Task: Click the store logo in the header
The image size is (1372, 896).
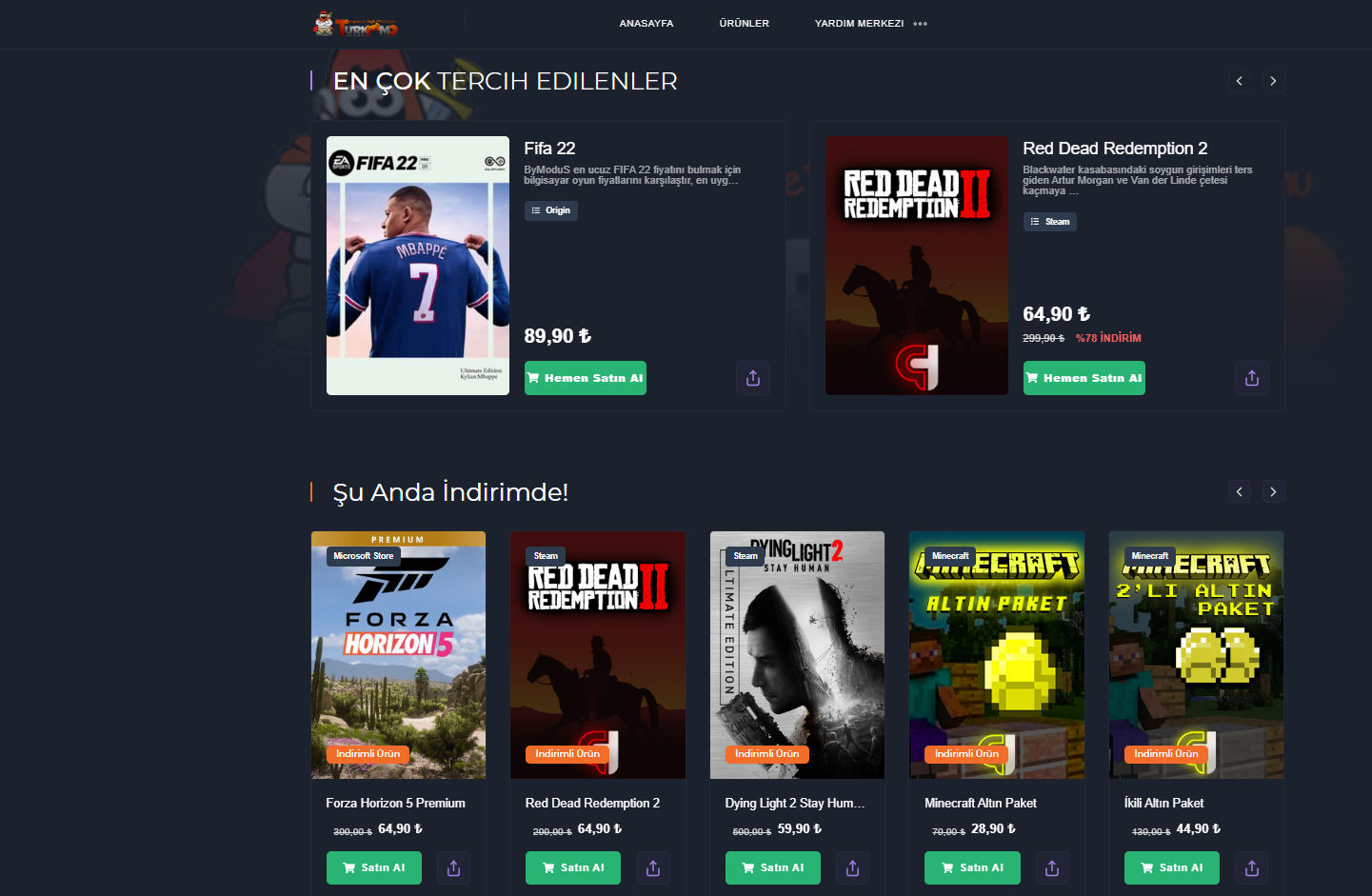Action: [x=356, y=24]
